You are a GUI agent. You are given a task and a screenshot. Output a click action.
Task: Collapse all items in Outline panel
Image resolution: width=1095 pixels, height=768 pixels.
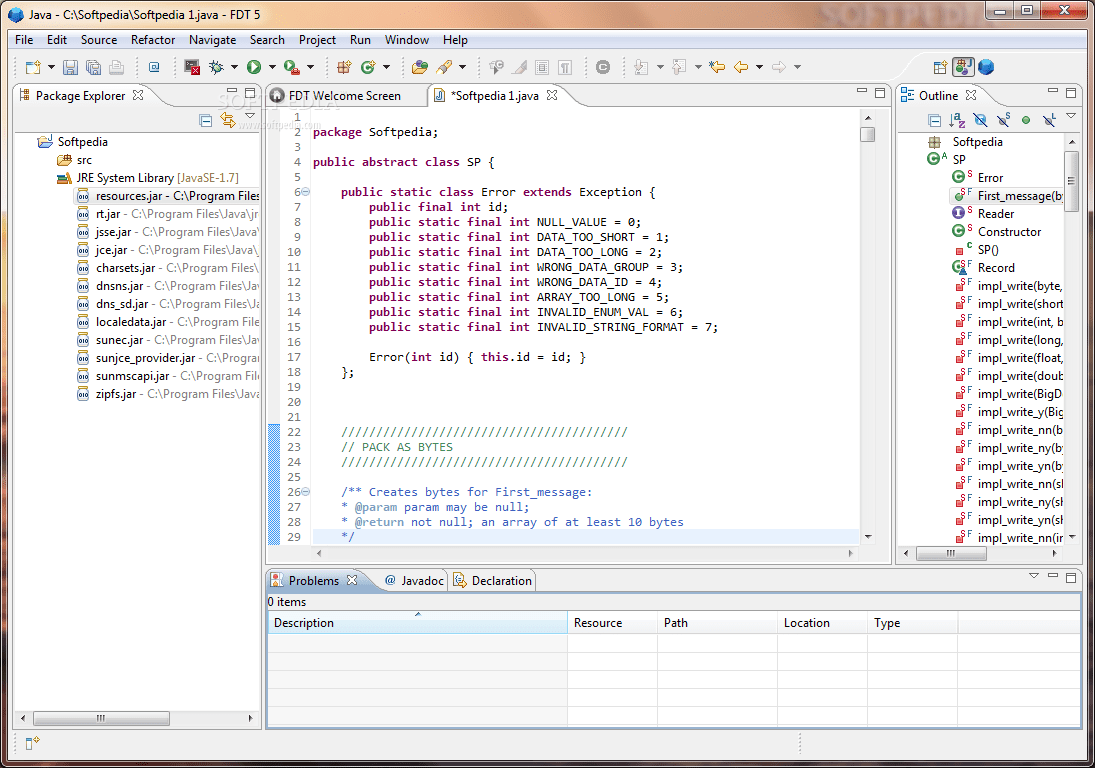point(934,120)
